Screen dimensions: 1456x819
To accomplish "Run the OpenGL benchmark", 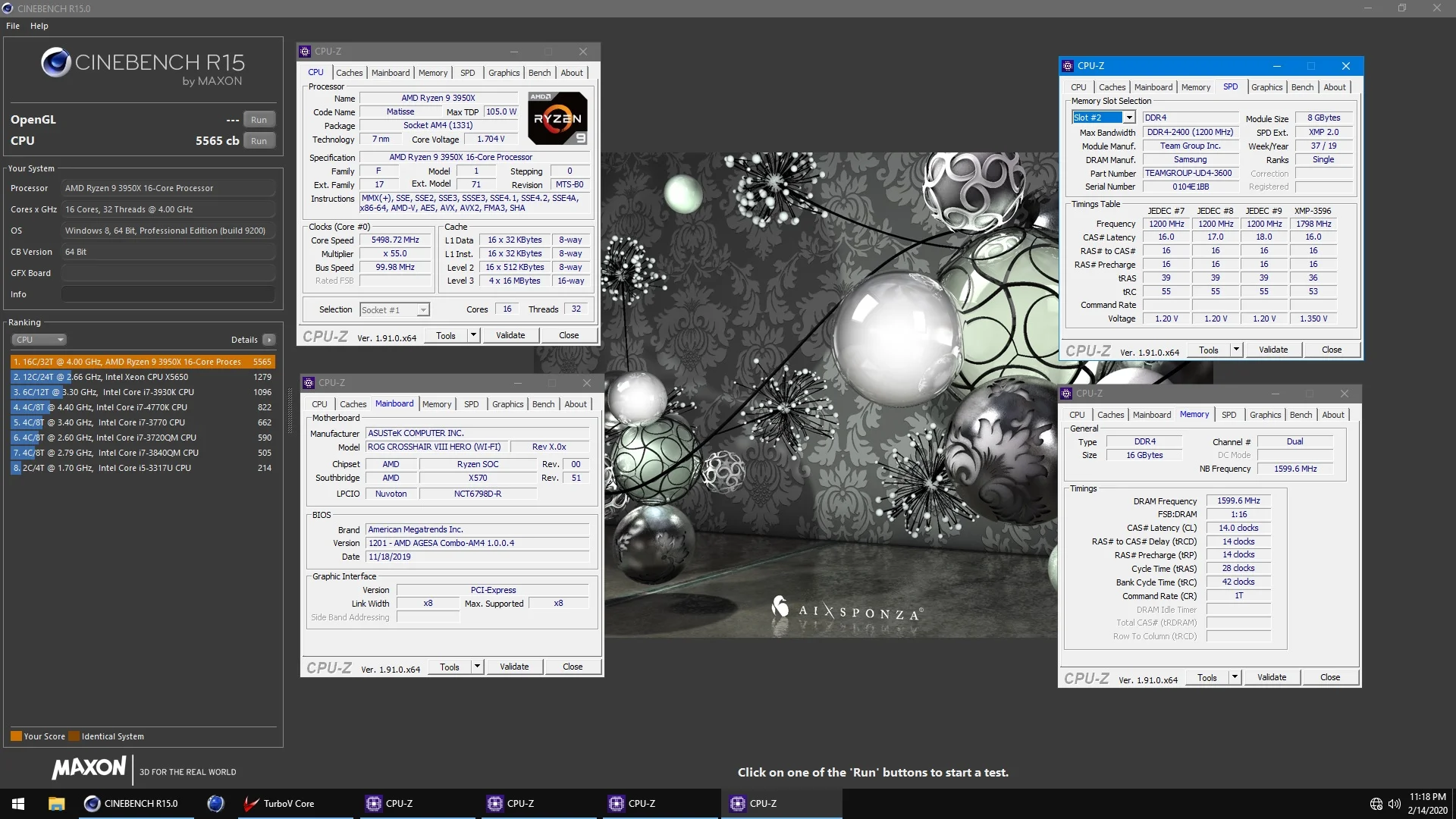I will [x=259, y=120].
